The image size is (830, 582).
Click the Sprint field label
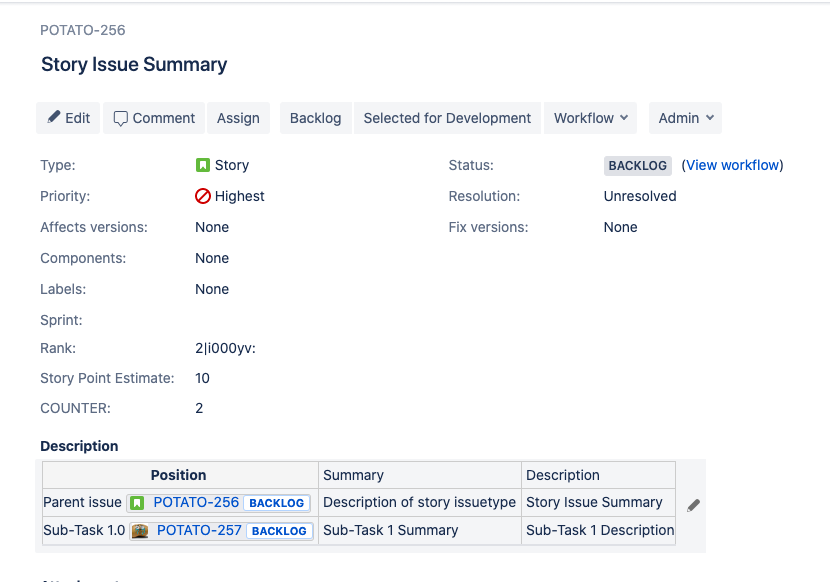click(61, 320)
